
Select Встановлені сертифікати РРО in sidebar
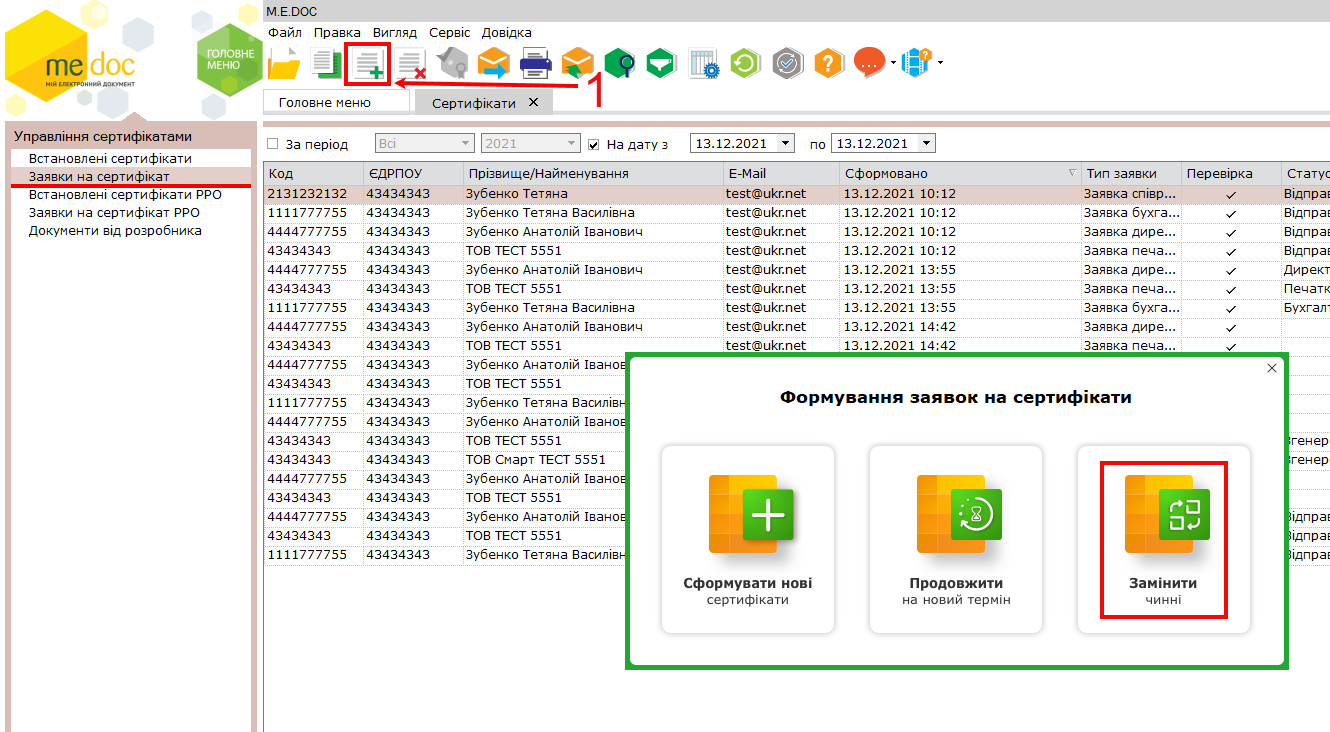click(125, 195)
